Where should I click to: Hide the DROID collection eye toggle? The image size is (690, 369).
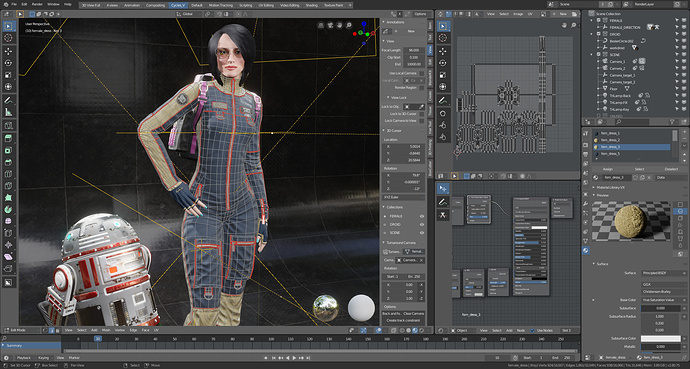pyautogui.click(x=422, y=224)
